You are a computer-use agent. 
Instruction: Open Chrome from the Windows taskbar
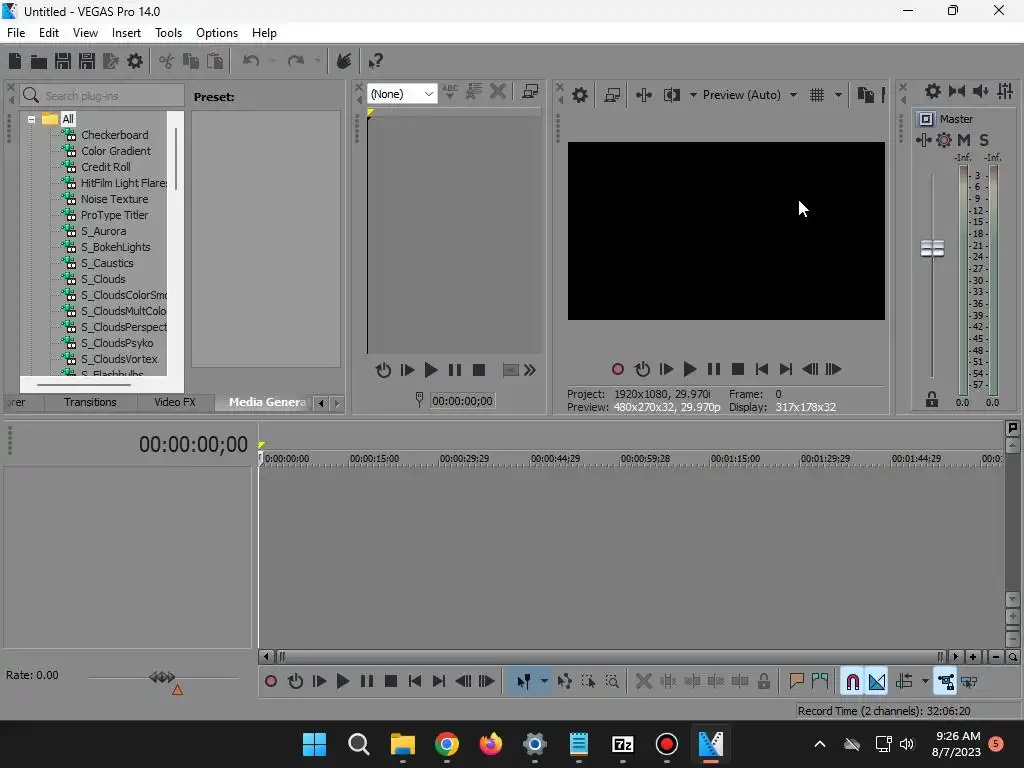point(447,744)
